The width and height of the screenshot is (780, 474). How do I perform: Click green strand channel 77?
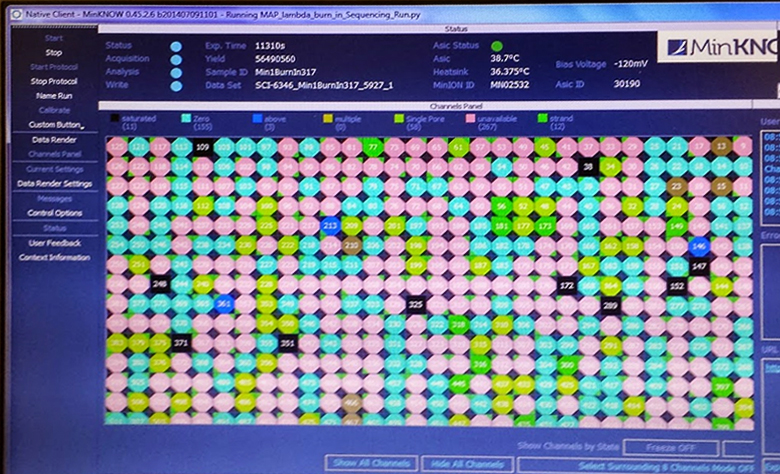[373, 148]
